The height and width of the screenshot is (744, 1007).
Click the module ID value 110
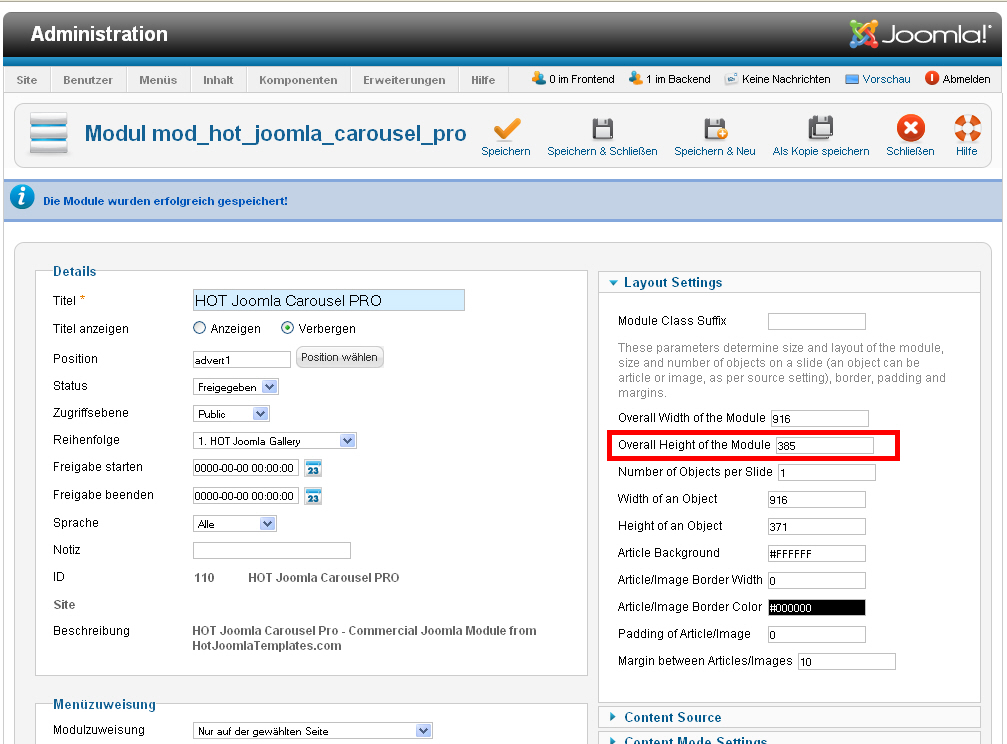coord(204,578)
